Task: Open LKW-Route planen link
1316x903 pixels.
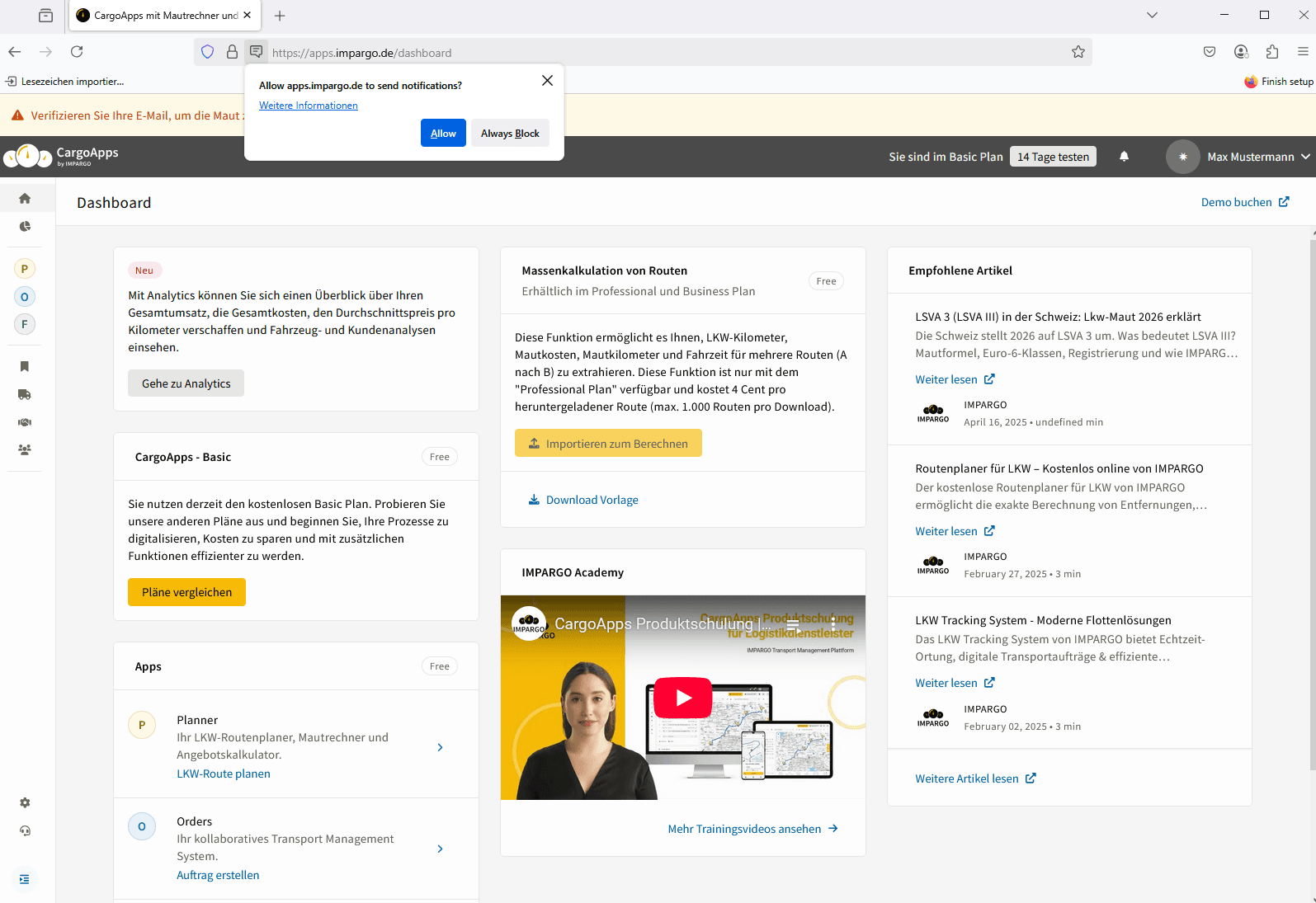Action: (224, 774)
